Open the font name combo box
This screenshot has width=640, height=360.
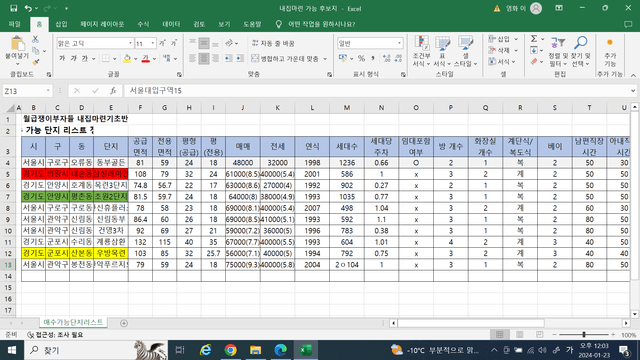click(x=95, y=43)
